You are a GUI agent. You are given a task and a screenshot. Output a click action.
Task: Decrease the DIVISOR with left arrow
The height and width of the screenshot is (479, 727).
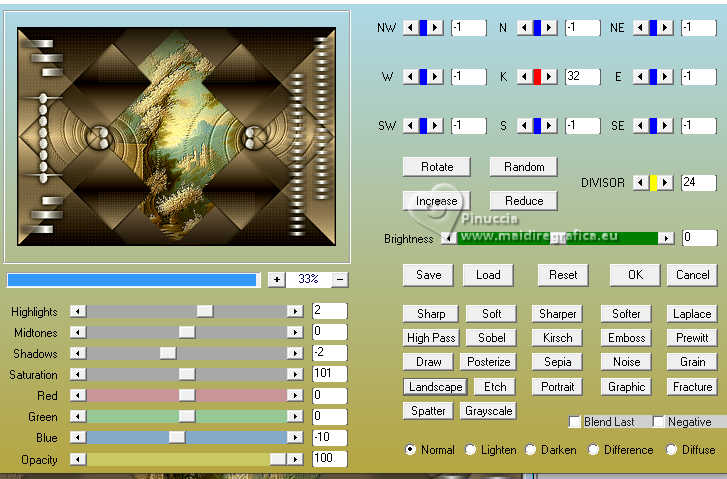(640, 183)
